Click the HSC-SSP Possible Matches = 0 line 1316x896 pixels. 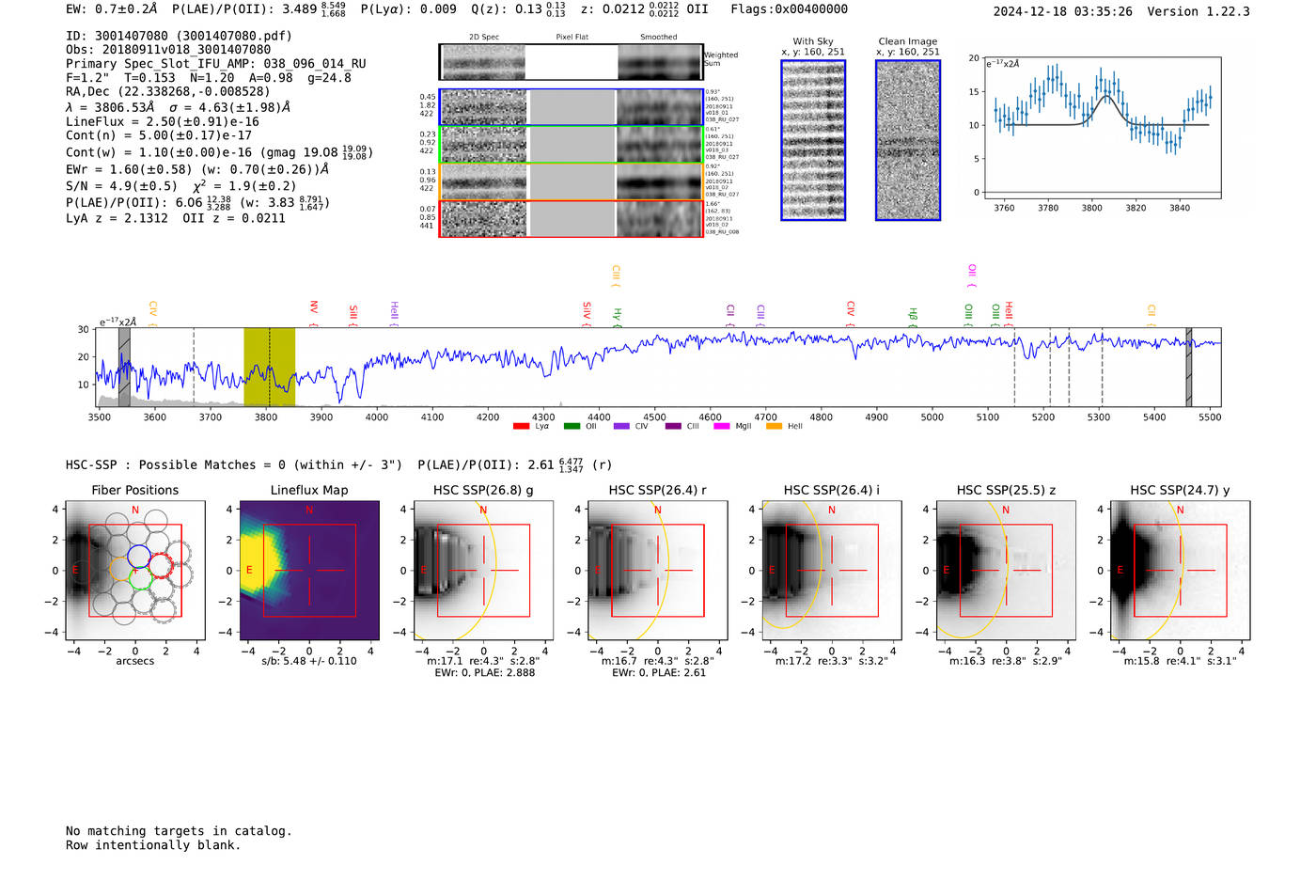pyautogui.click(x=234, y=464)
